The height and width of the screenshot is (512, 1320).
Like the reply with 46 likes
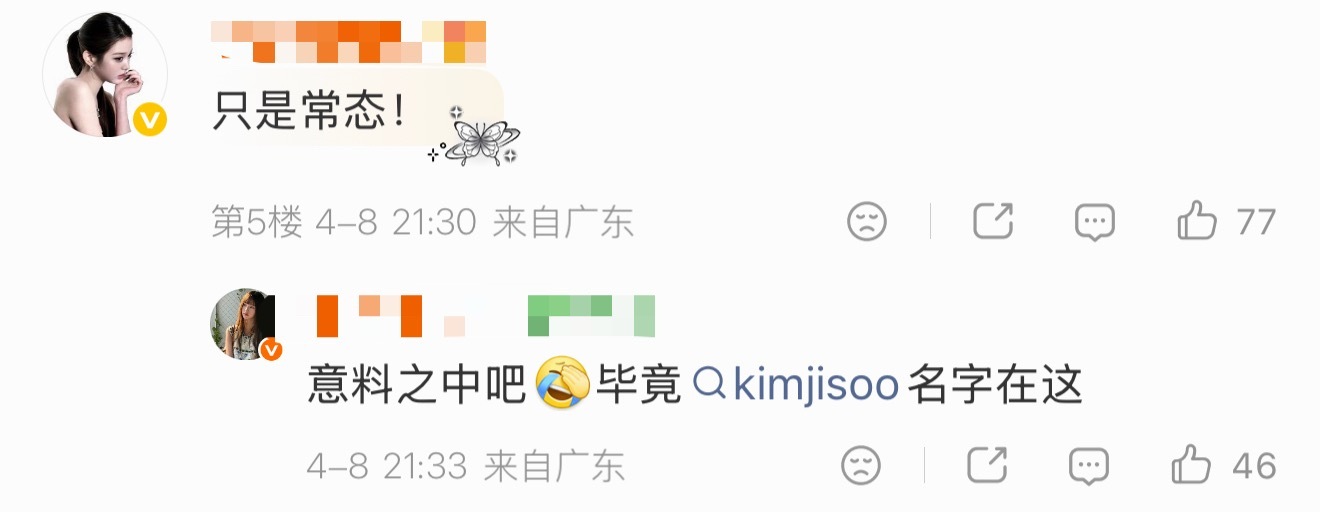pos(1190,465)
